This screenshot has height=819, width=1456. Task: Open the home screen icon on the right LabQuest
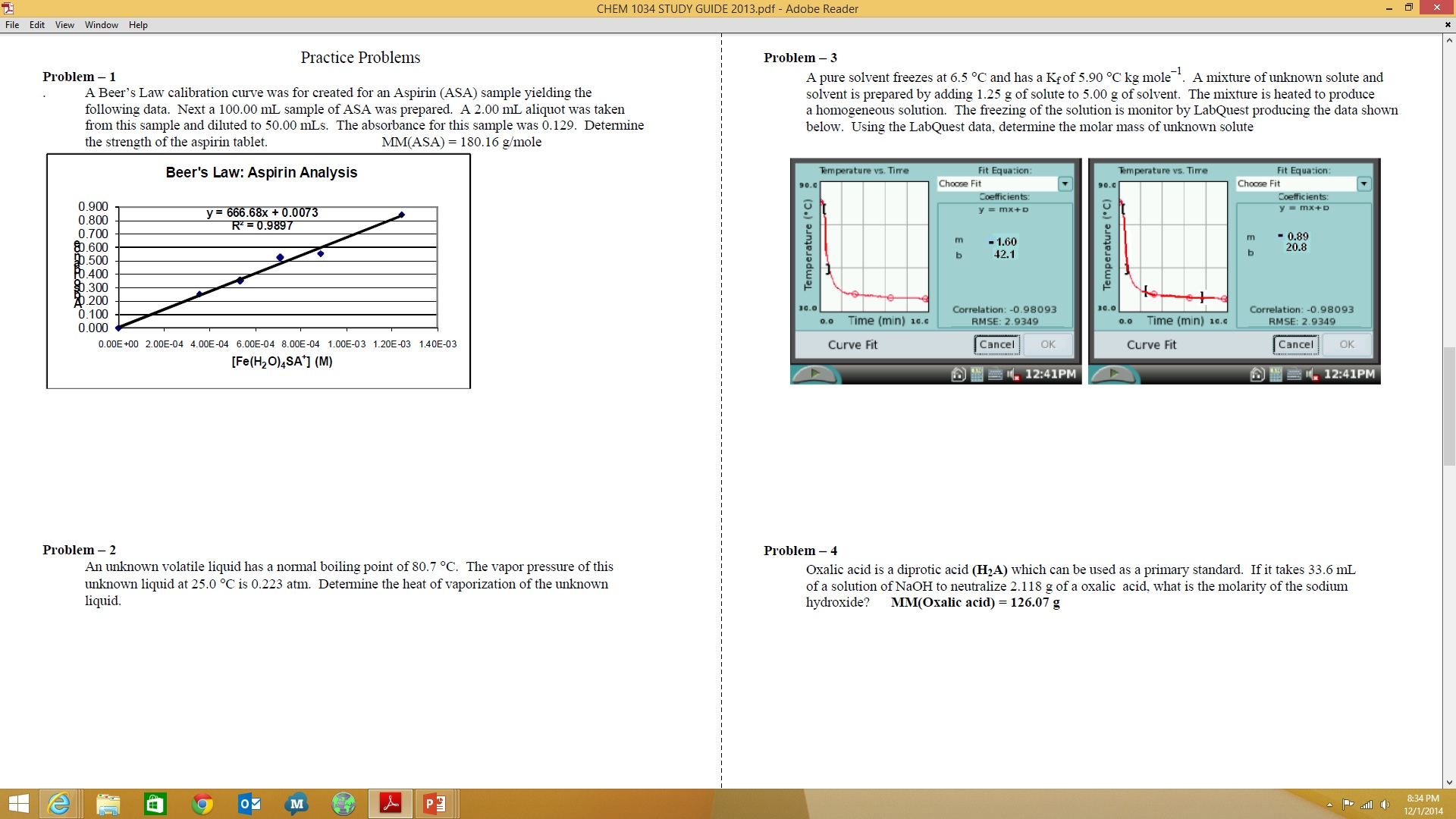tap(1257, 375)
